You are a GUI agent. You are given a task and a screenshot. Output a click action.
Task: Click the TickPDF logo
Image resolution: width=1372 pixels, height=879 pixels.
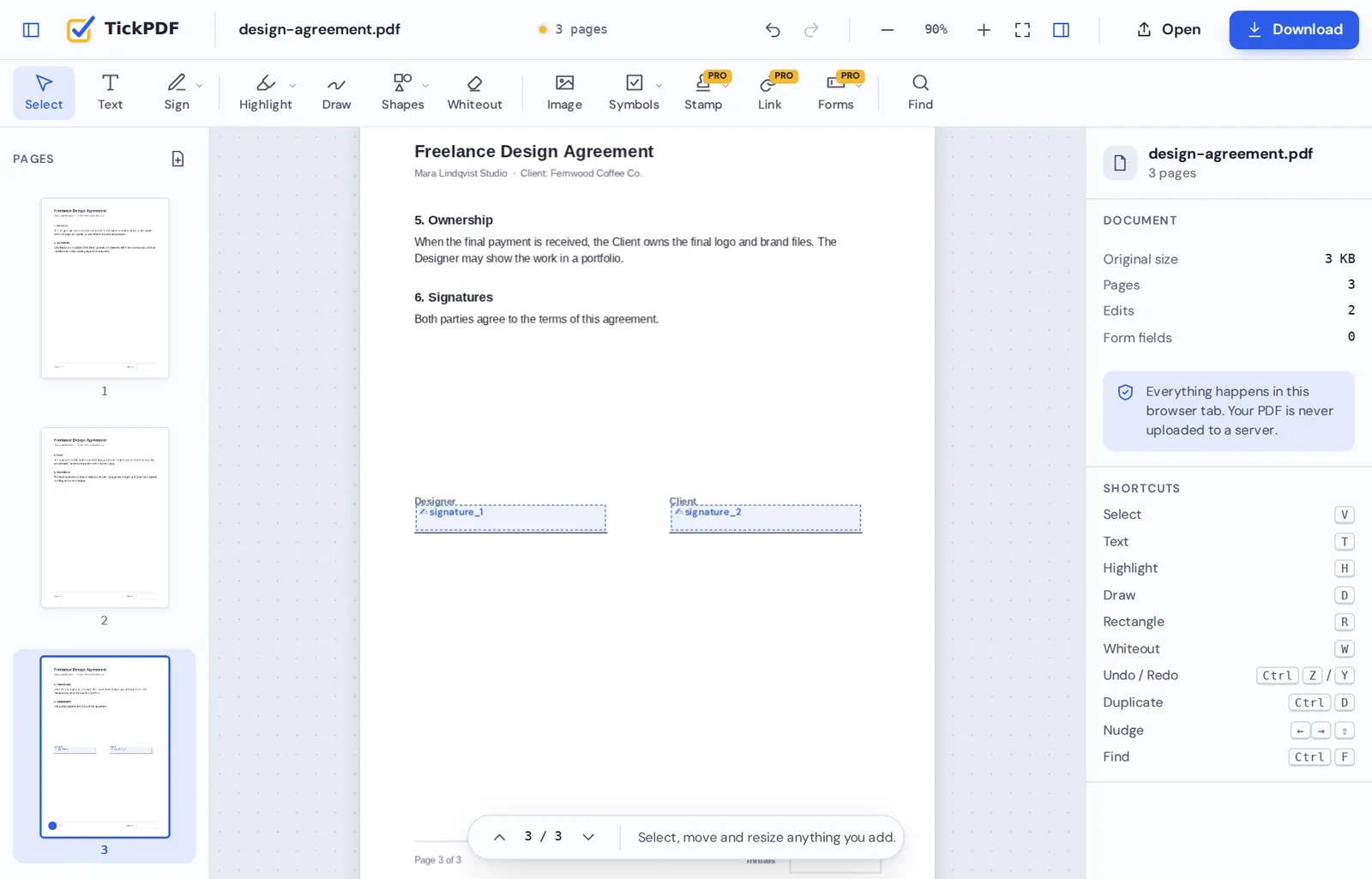tap(123, 29)
